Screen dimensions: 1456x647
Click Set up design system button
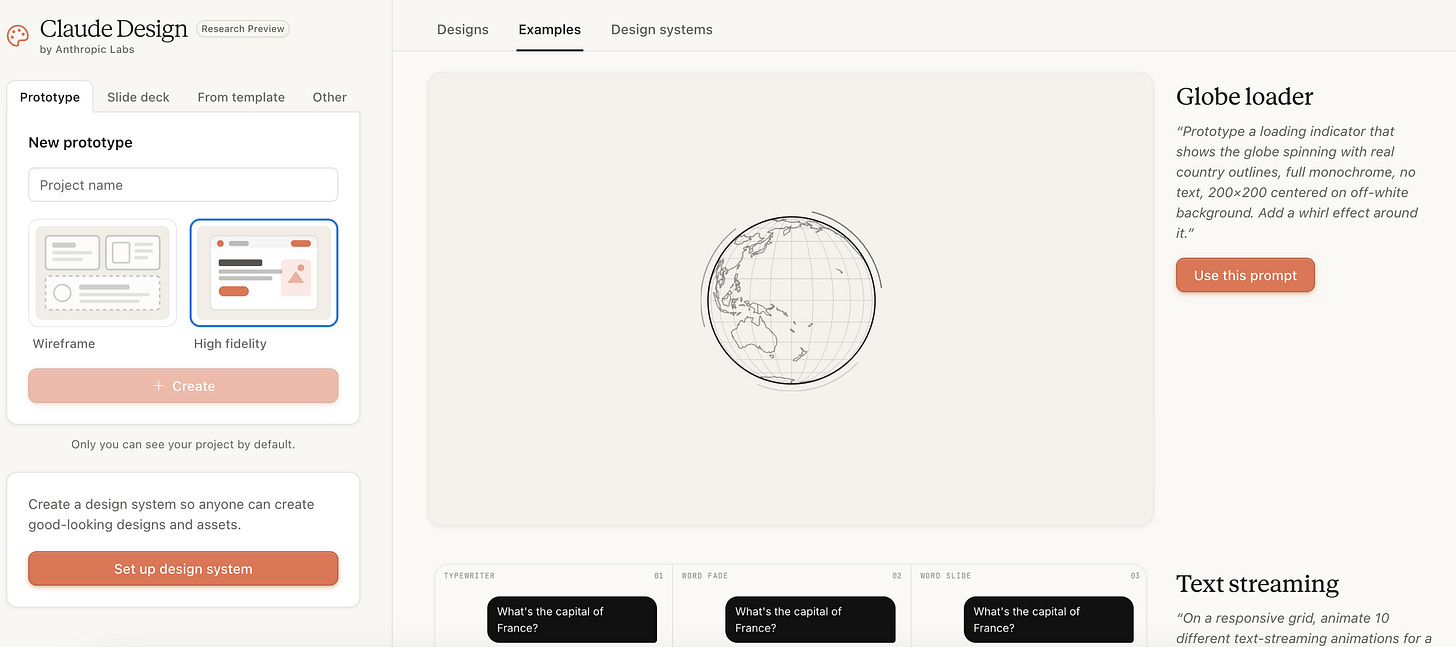tap(183, 569)
